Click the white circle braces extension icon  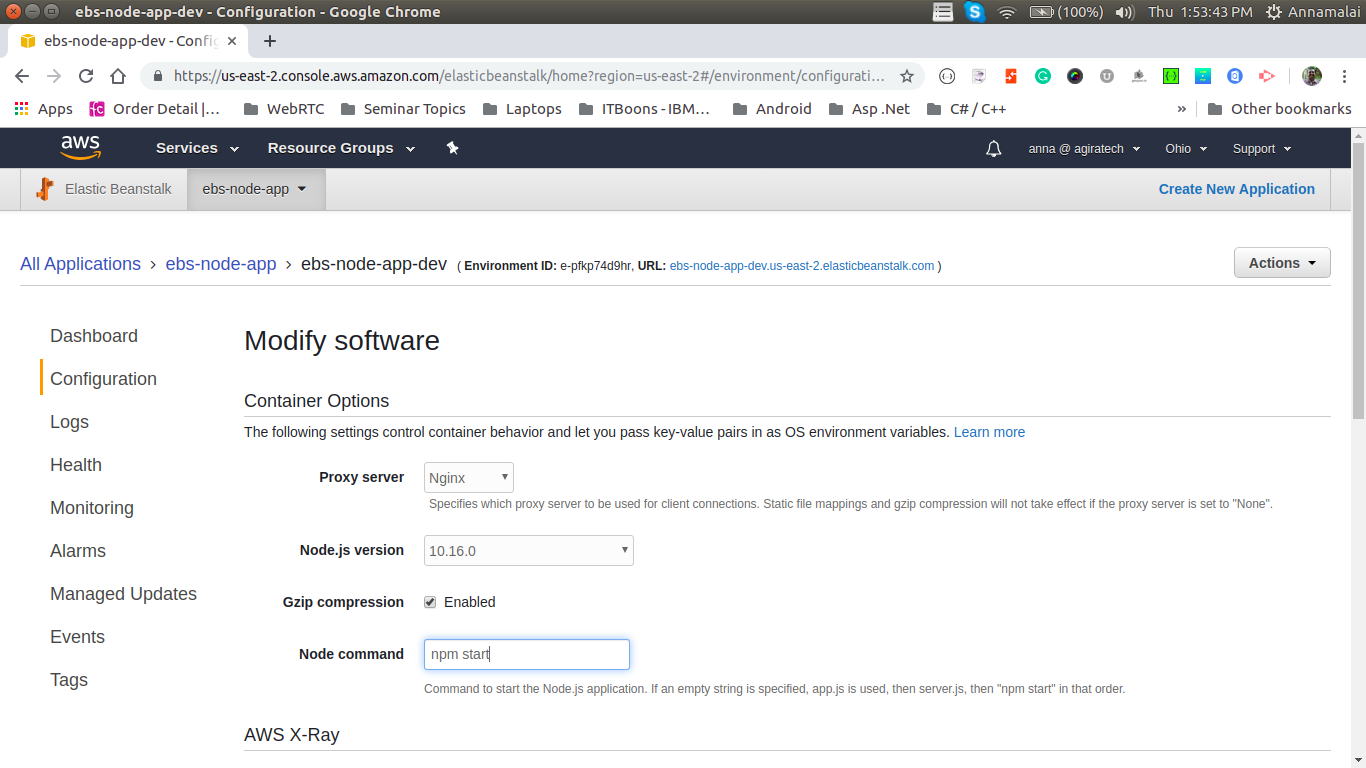point(947,76)
